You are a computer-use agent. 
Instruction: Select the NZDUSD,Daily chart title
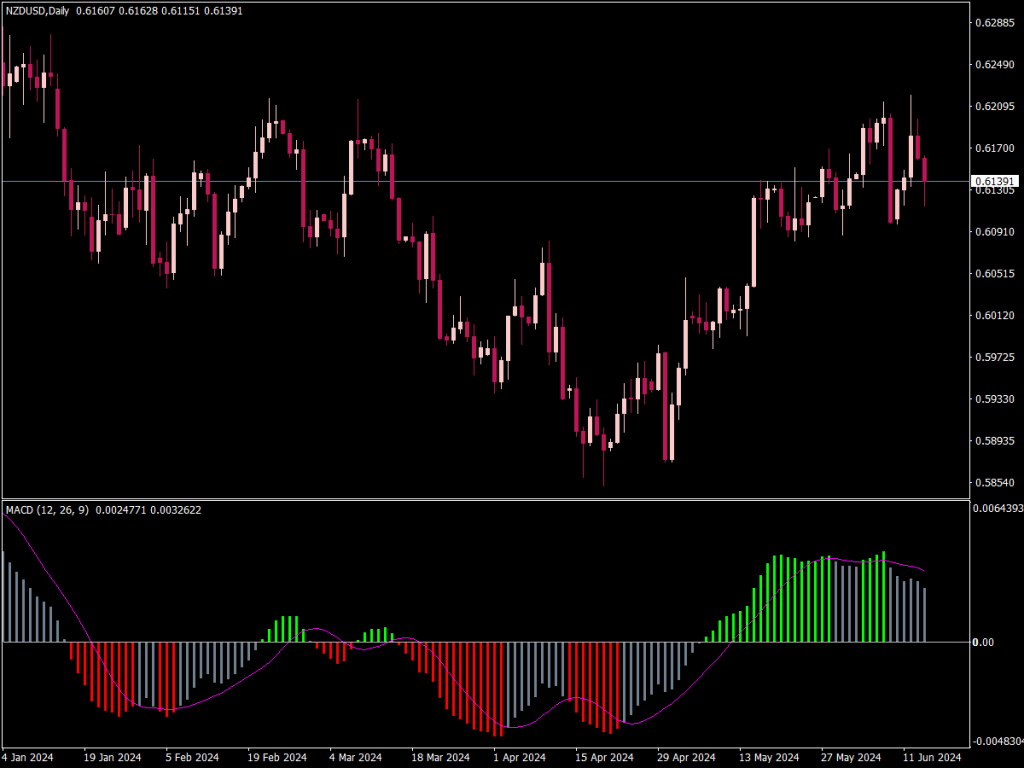click(38, 11)
